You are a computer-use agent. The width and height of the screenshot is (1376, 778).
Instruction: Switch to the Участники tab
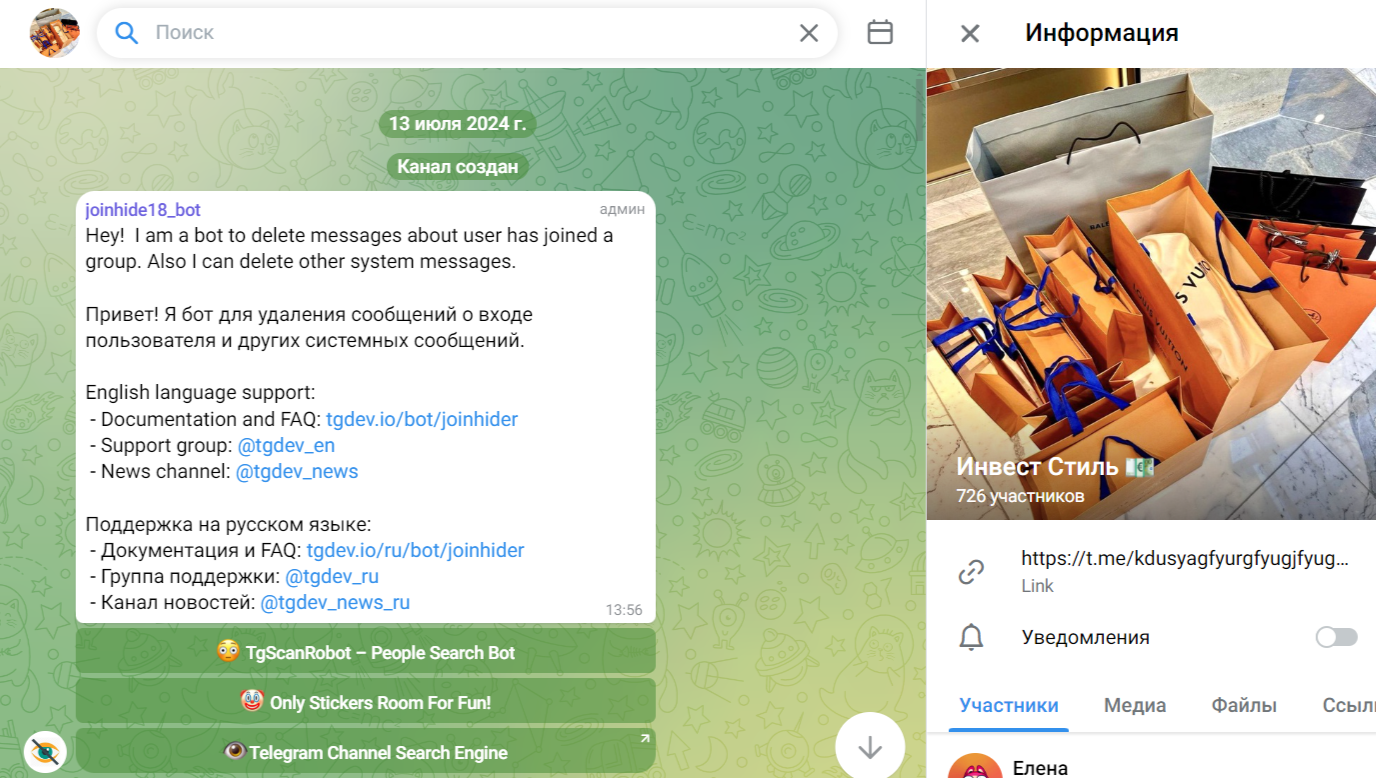(x=1009, y=705)
